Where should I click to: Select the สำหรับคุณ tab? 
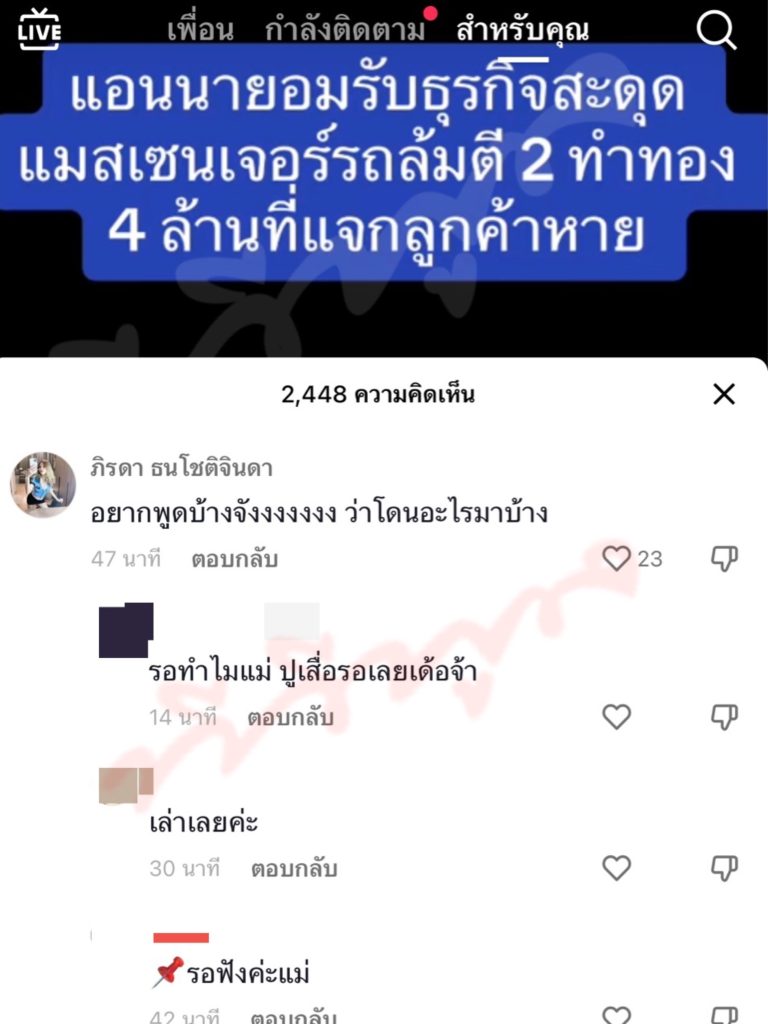[522, 30]
